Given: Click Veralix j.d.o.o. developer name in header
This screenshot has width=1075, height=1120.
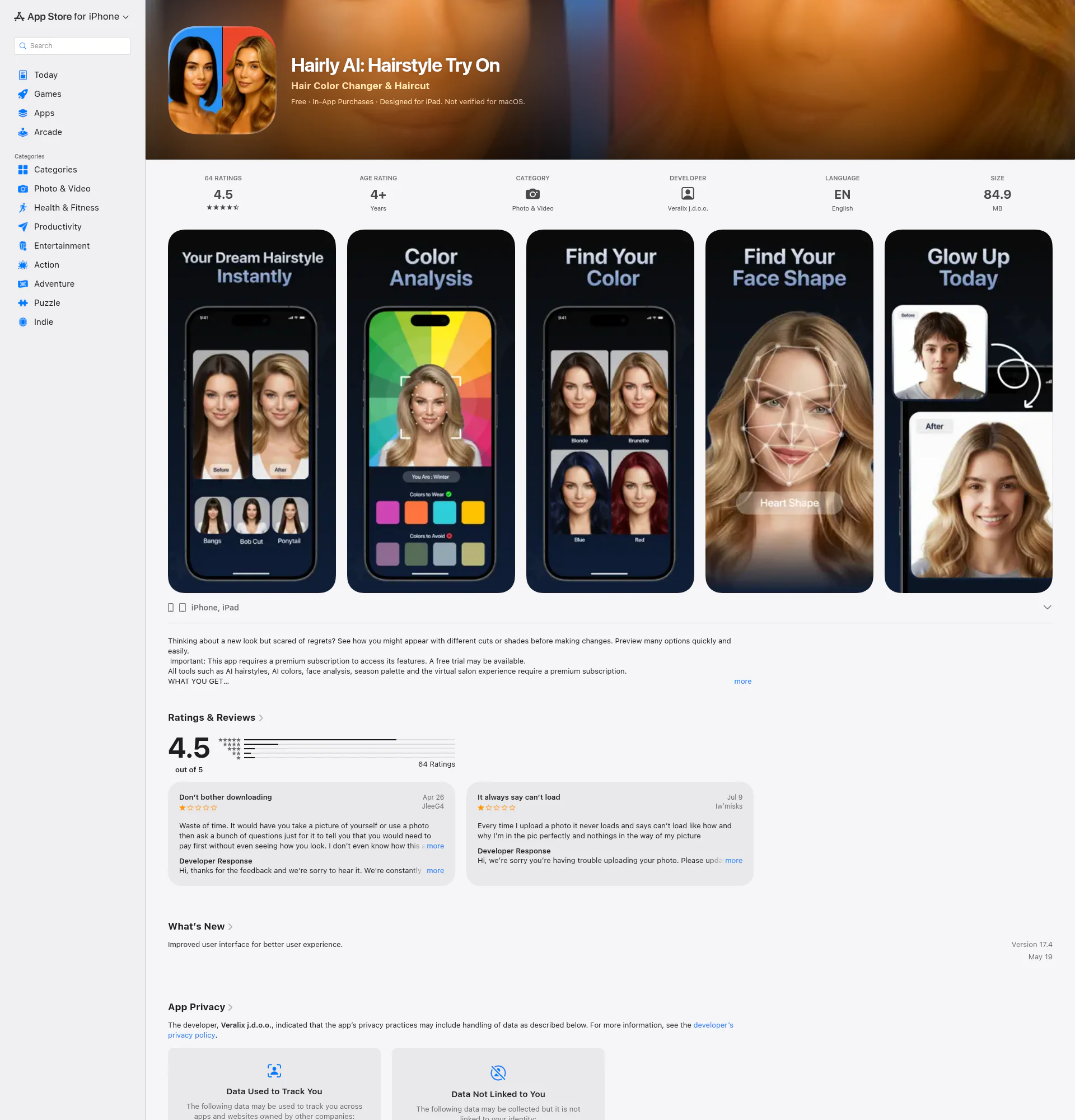Looking at the screenshot, I should (688, 208).
